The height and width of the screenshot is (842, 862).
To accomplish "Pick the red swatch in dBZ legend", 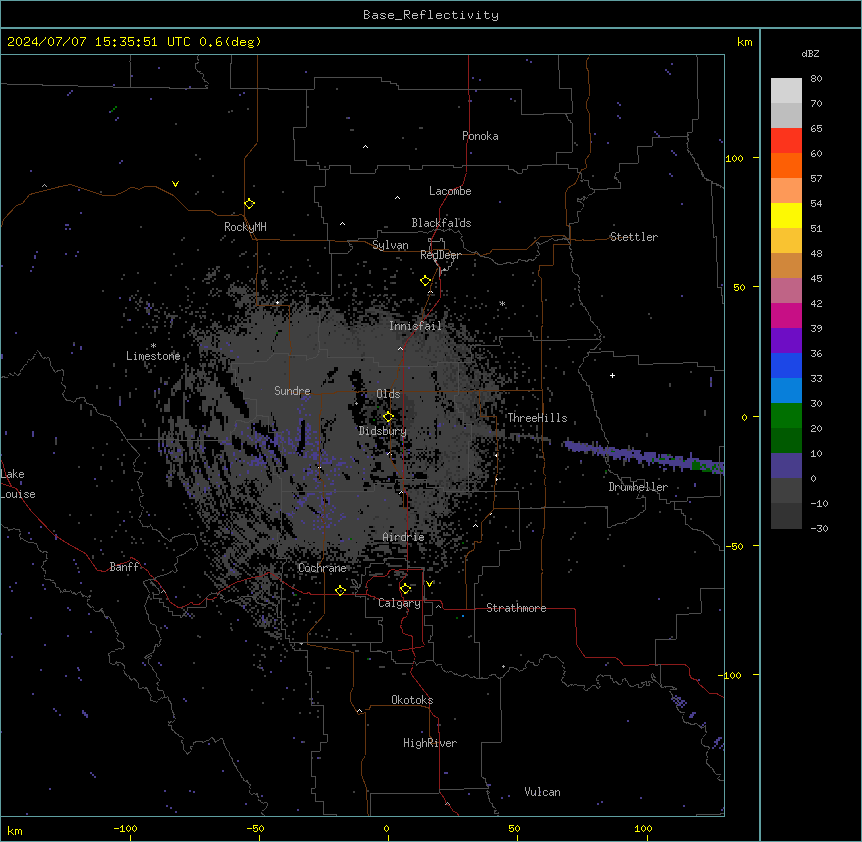I will pyautogui.click(x=786, y=140).
